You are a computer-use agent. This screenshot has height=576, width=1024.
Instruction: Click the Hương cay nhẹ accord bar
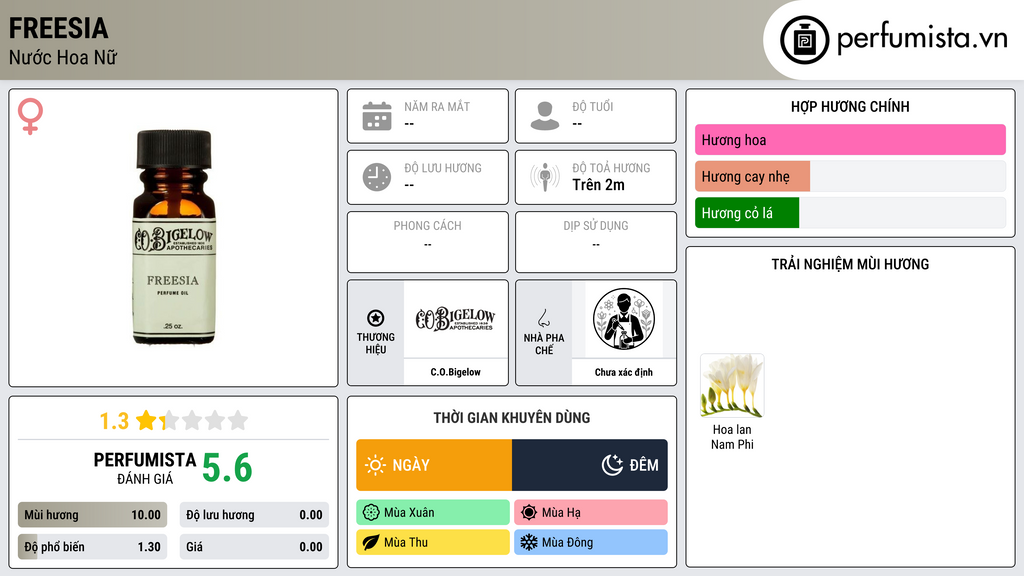pos(850,176)
